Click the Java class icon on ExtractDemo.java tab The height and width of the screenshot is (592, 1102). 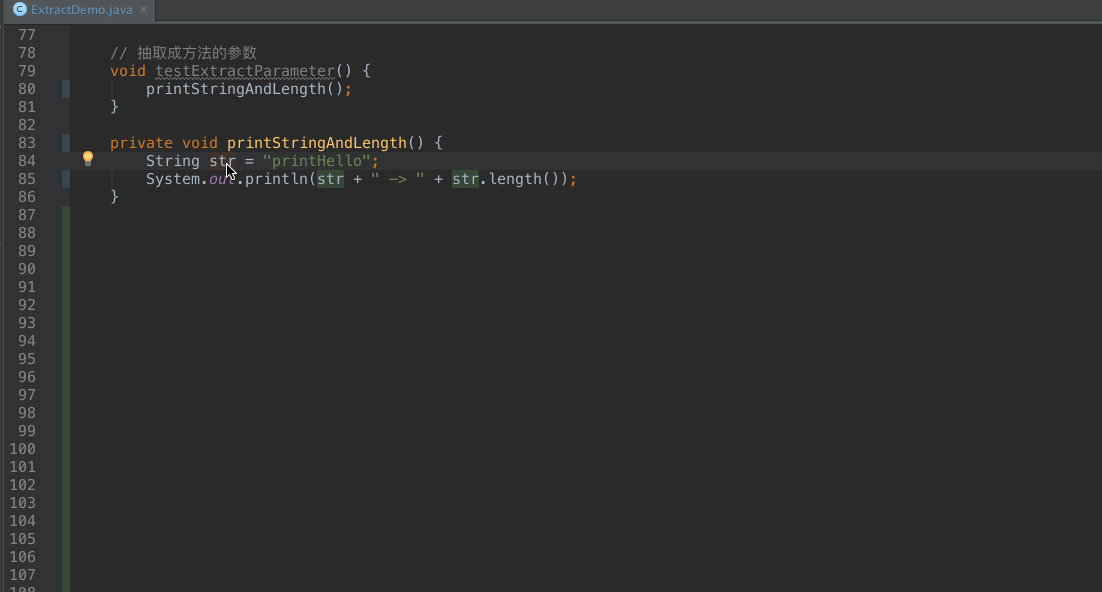click(20, 9)
